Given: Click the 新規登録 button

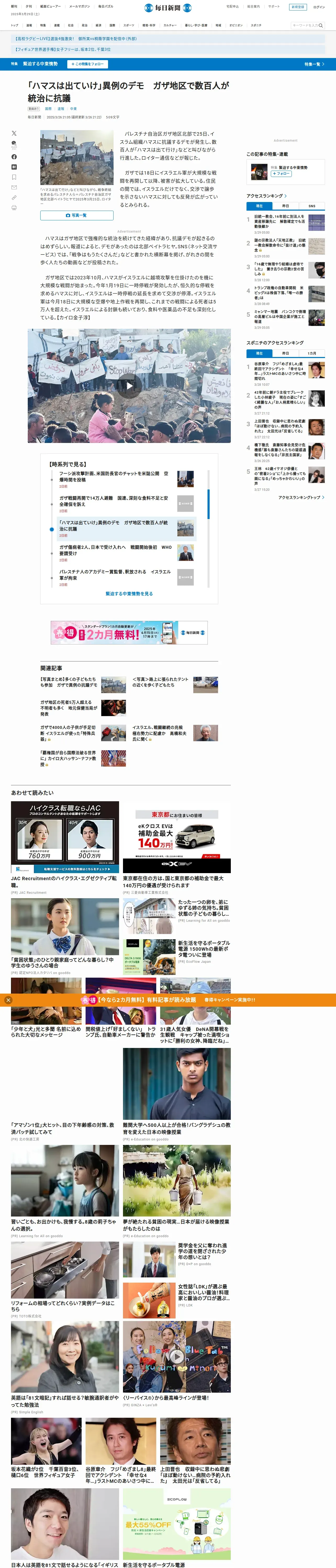Looking at the screenshot, I should 298,7.
